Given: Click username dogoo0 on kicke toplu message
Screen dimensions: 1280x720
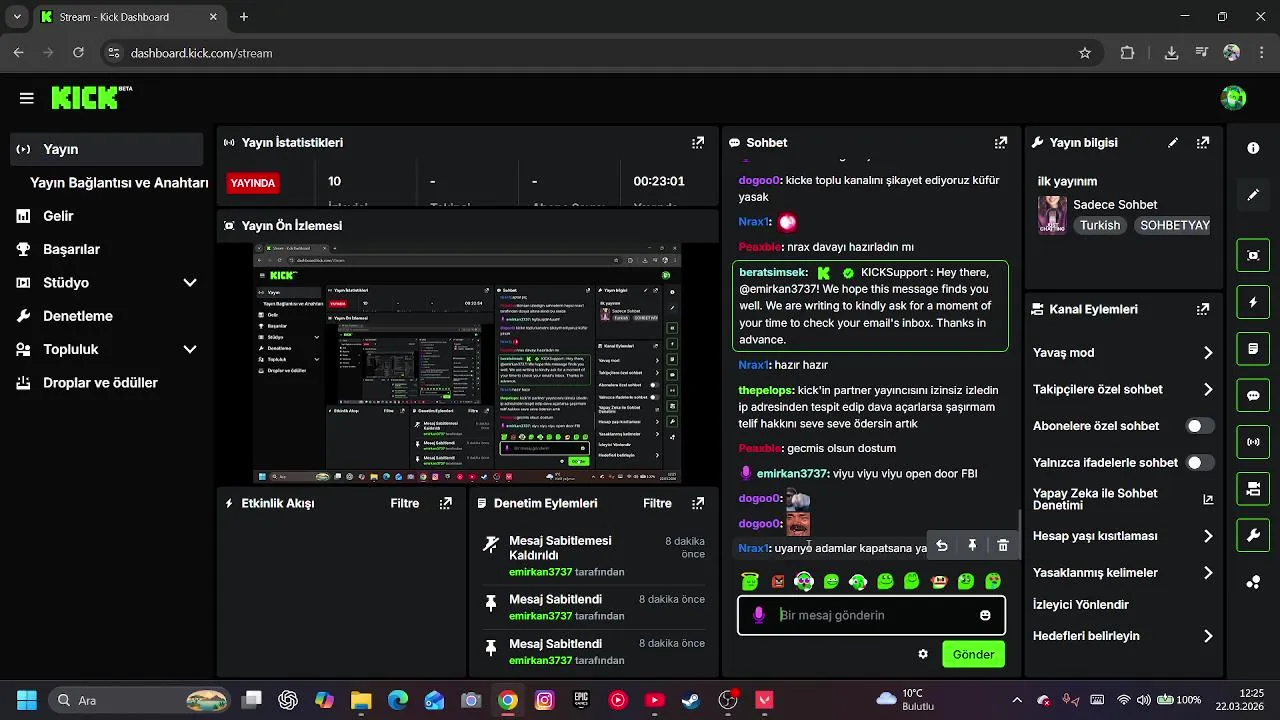Looking at the screenshot, I should click(x=759, y=181).
